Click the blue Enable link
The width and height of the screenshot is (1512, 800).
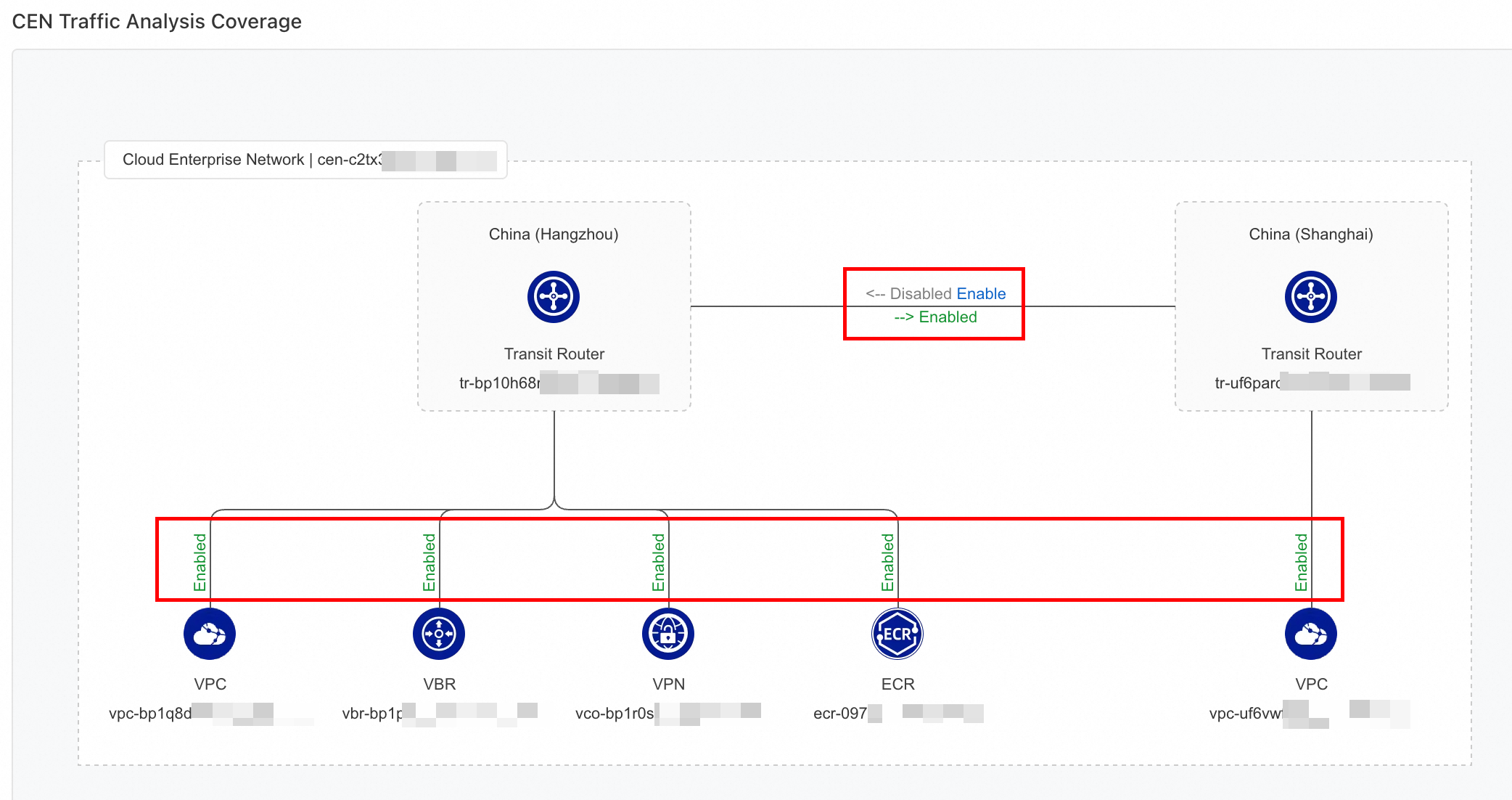tap(981, 293)
